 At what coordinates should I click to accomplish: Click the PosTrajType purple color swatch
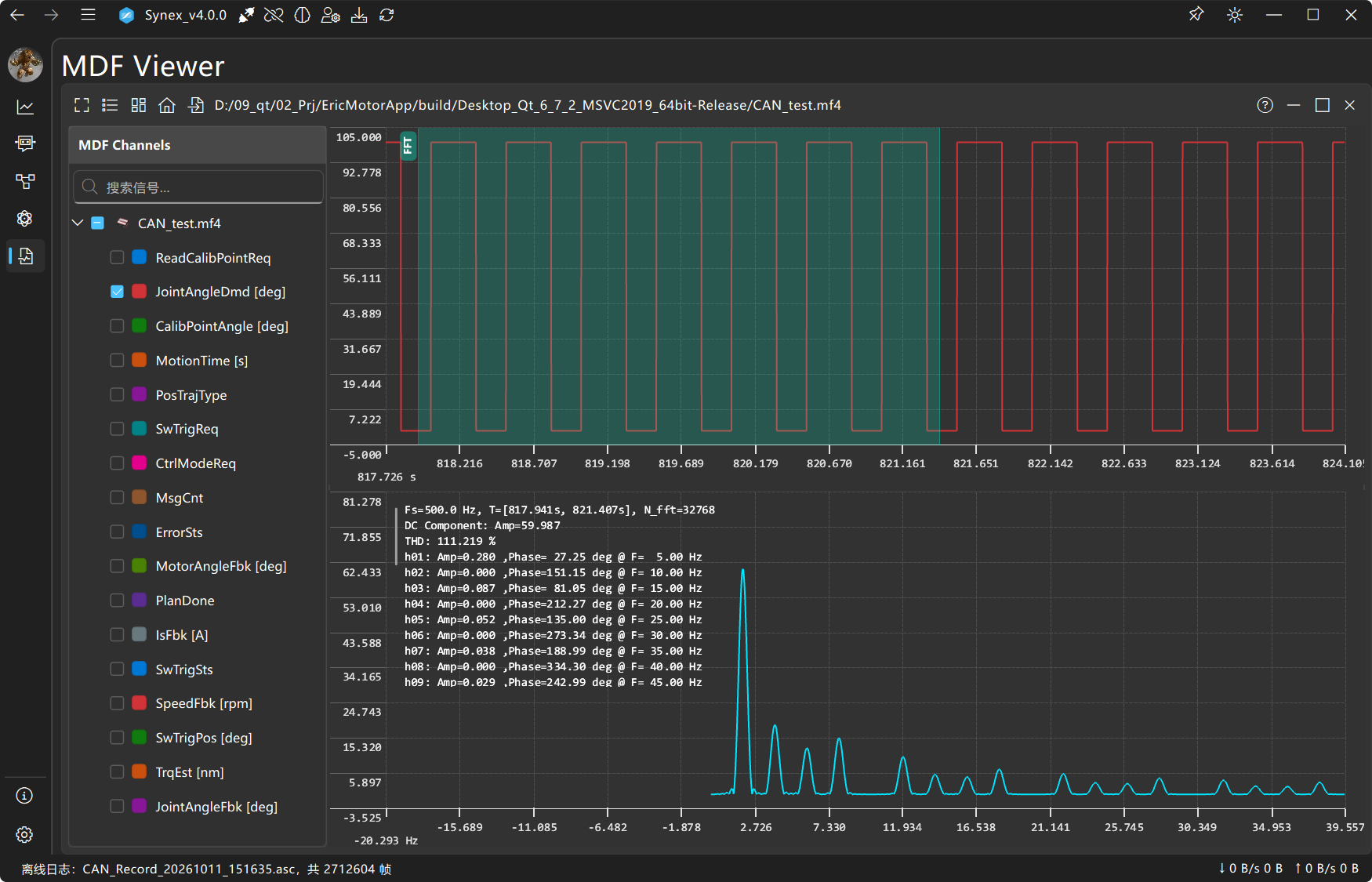[x=140, y=394]
